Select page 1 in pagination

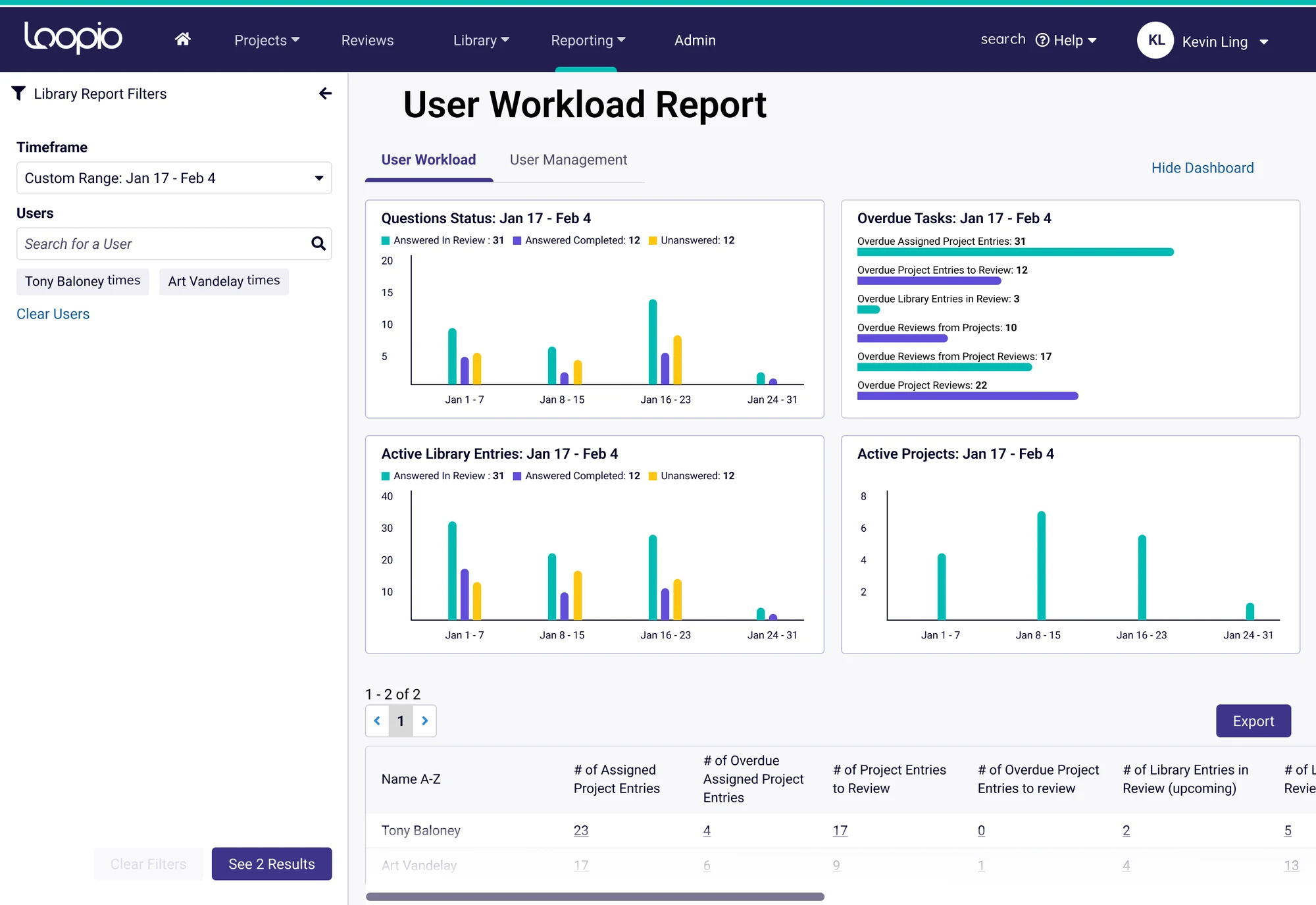pyautogui.click(x=401, y=721)
